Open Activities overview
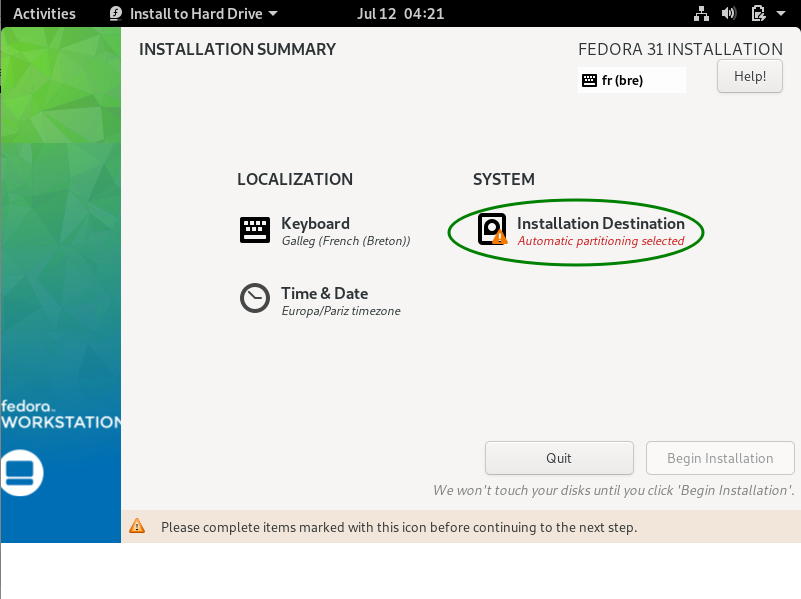 (x=44, y=13)
